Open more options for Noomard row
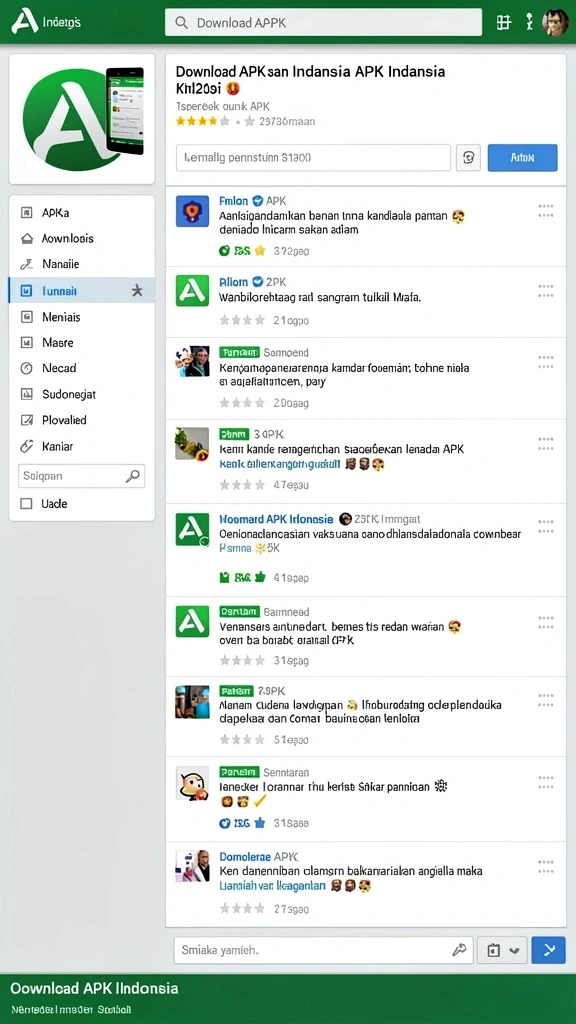576x1024 pixels. pos(546,526)
